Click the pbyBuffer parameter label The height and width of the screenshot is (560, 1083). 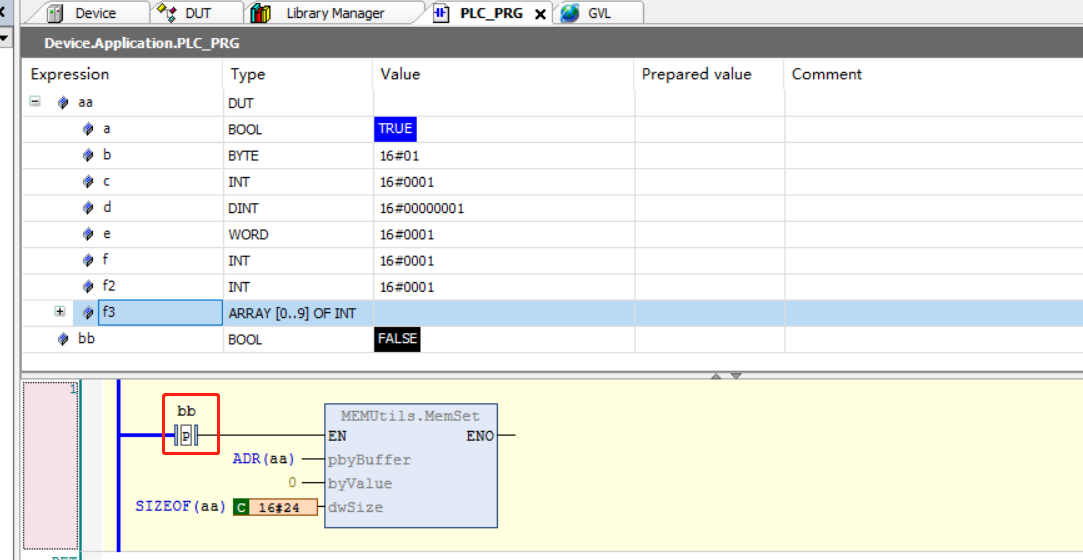point(369,460)
